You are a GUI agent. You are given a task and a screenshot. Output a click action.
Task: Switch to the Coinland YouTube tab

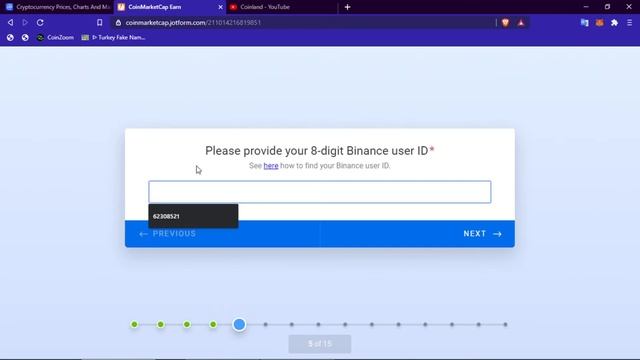[282, 7]
